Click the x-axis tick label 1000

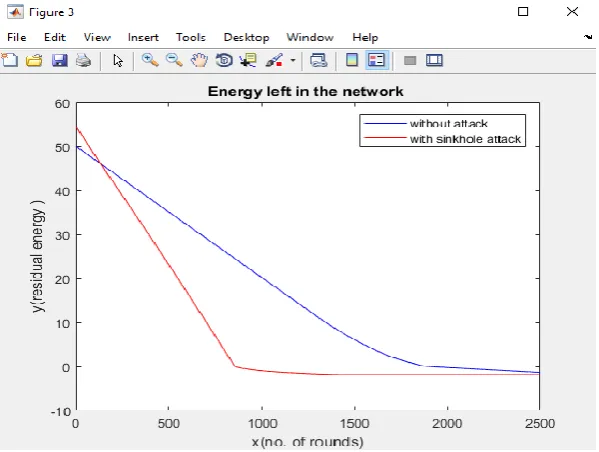point(262,424)
